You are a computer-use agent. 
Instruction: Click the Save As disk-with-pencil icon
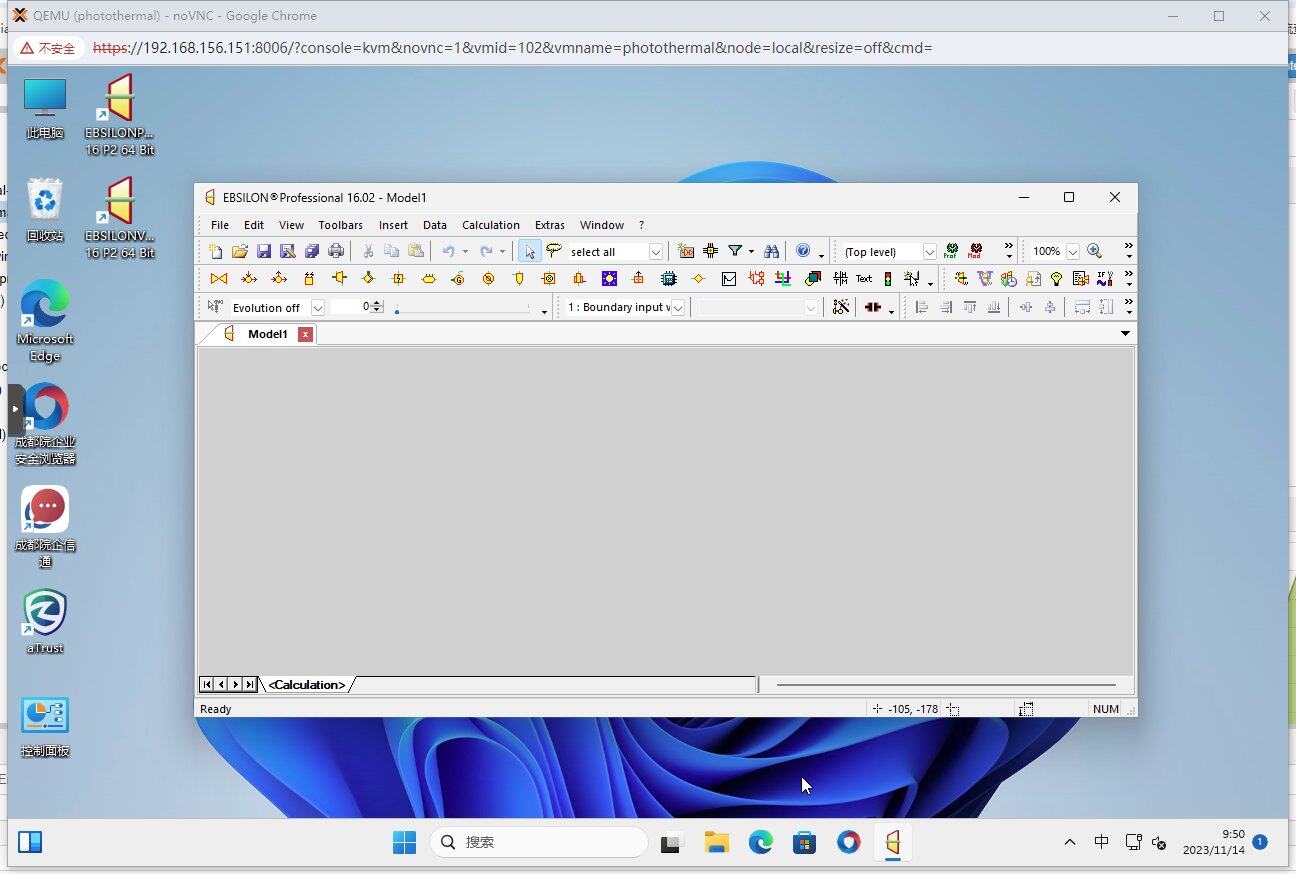[288, 252]
